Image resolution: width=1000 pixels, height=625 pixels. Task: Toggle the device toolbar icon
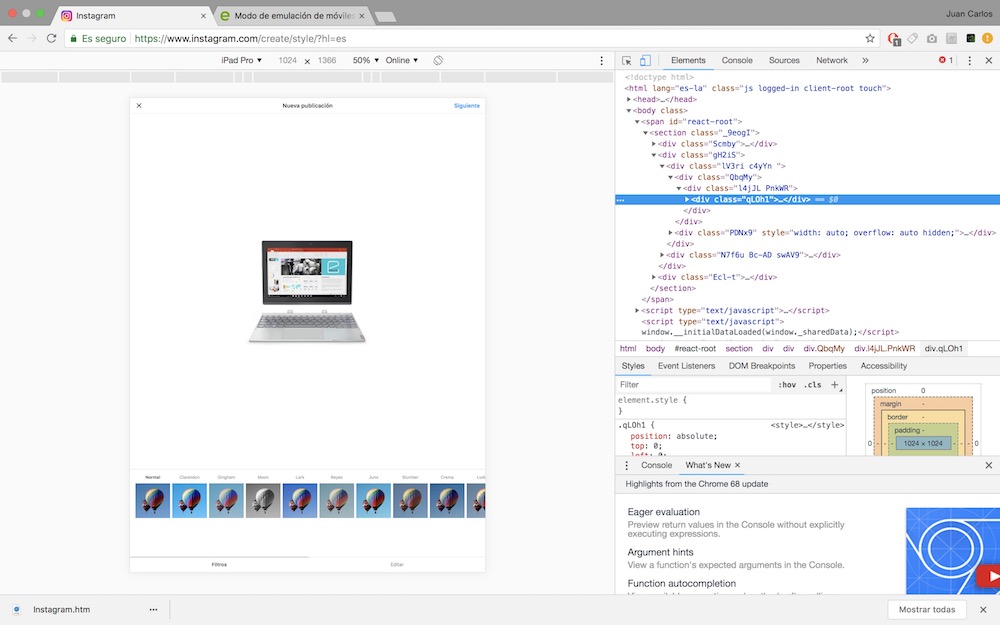[x=645, y=61]
